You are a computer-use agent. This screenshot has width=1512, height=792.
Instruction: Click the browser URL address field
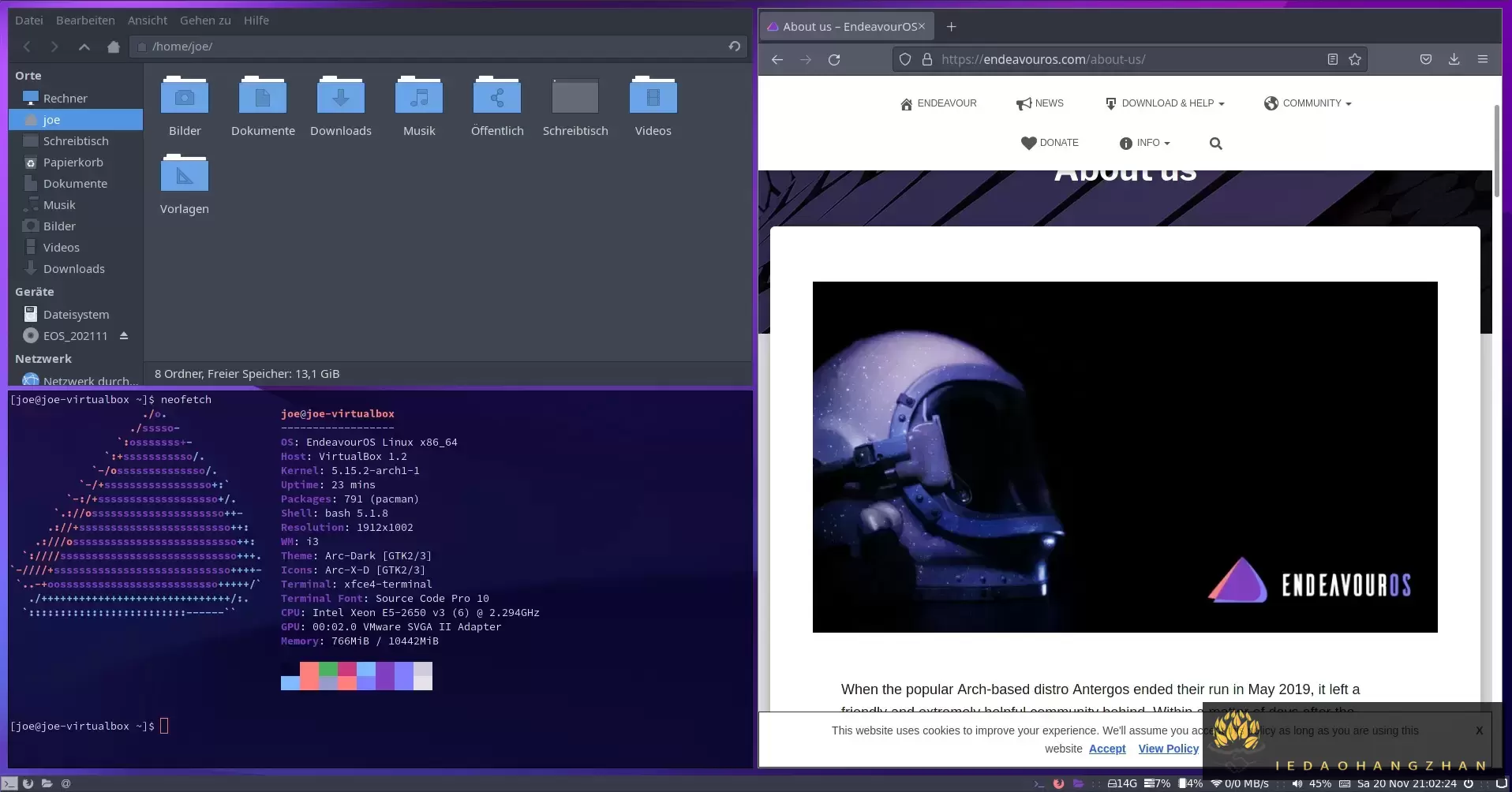coord(1128,59)
